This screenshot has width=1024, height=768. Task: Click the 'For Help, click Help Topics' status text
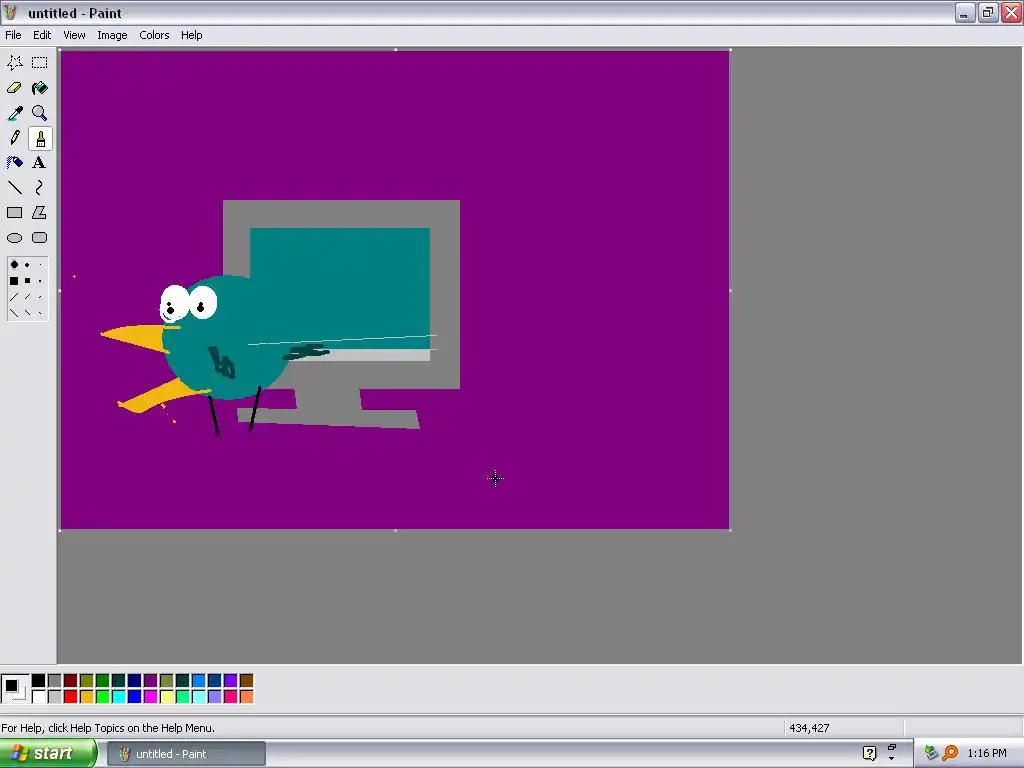tap(108, 728)
